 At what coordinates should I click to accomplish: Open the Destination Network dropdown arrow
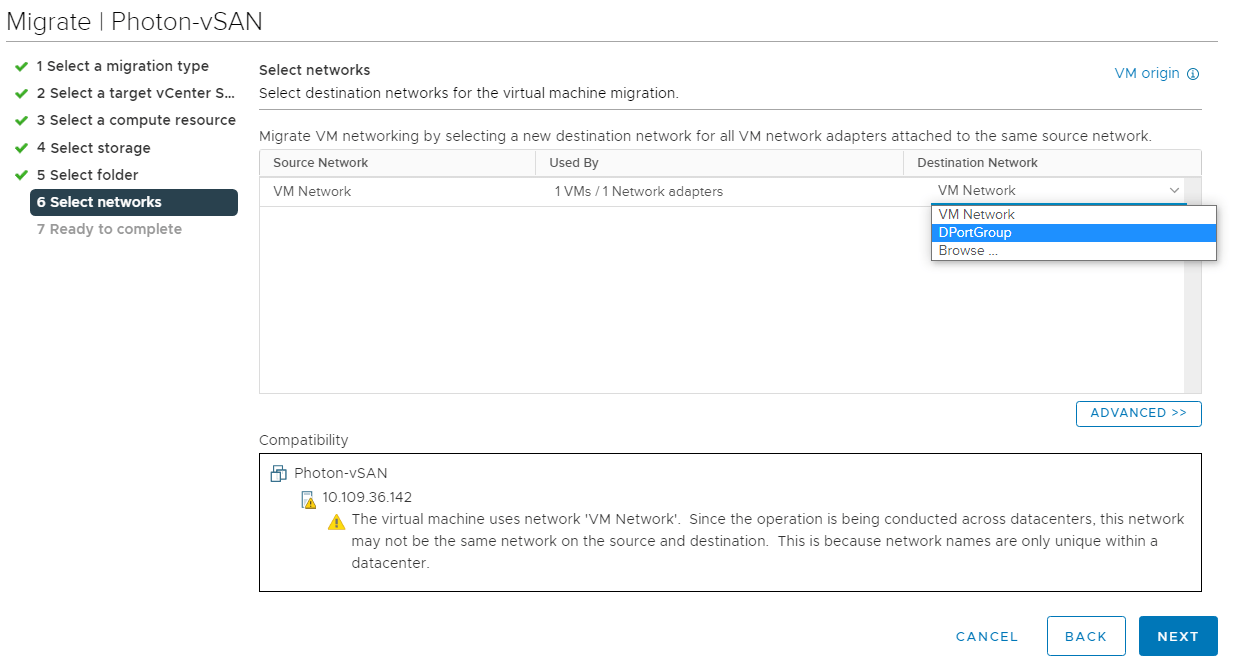[x=1174, y=191]
